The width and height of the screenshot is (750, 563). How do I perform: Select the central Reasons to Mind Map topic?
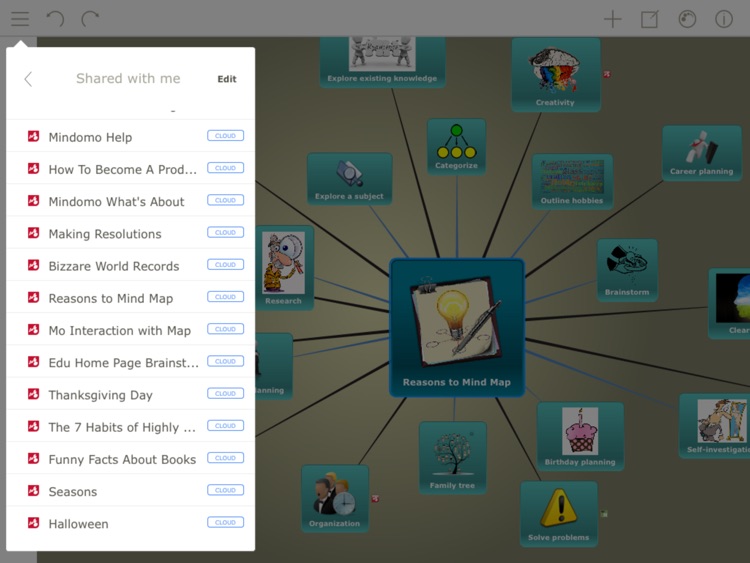pos(457,328)
